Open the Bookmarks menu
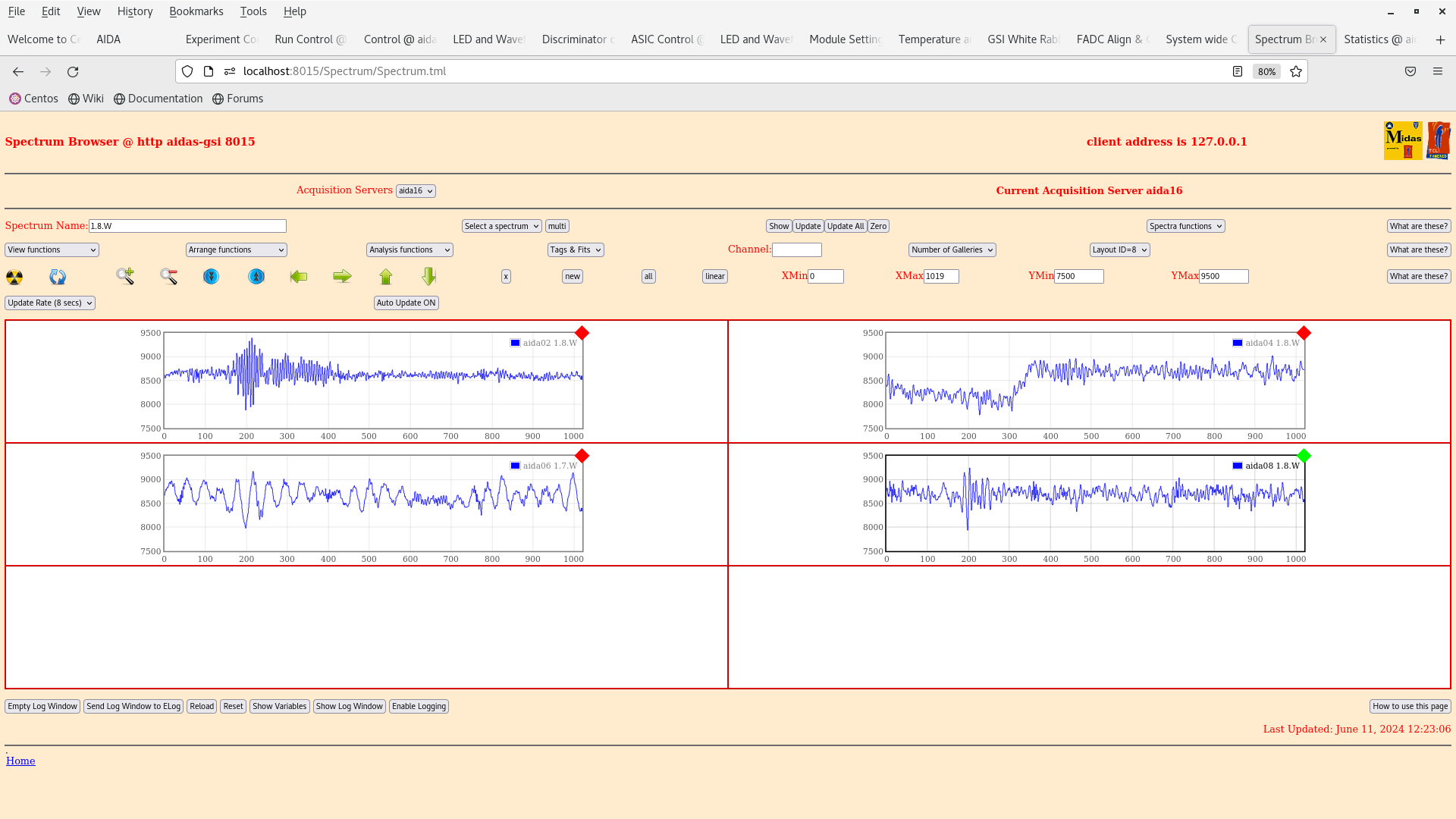1456x819 pixels. coord(196,11)
